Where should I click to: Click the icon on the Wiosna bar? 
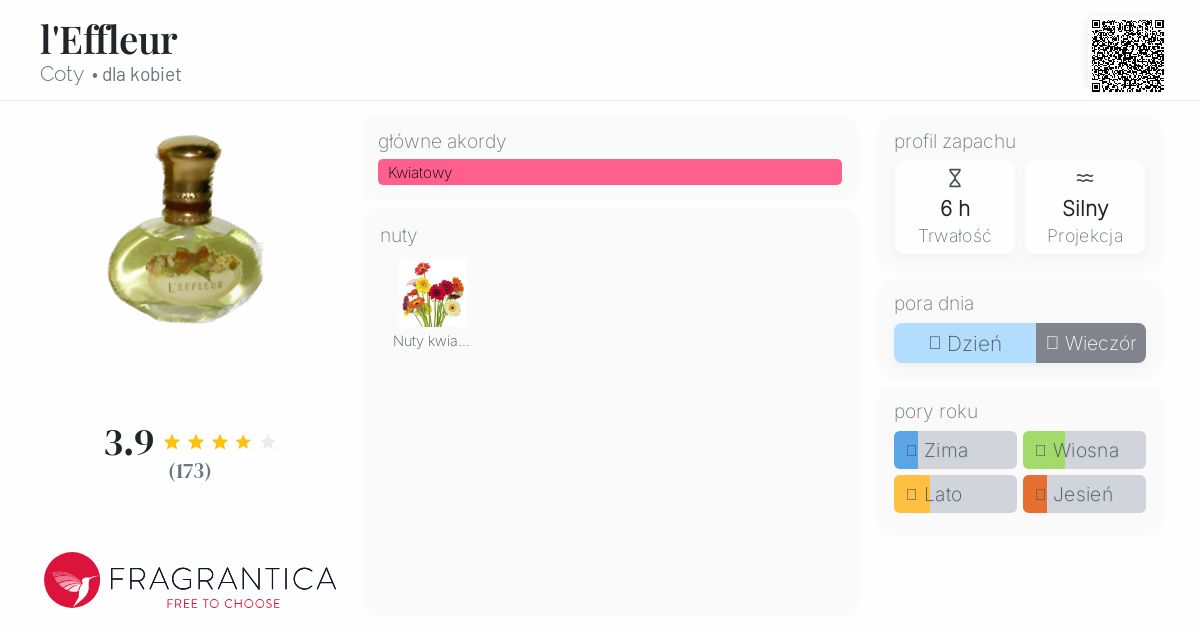[x=1040, y=450]
